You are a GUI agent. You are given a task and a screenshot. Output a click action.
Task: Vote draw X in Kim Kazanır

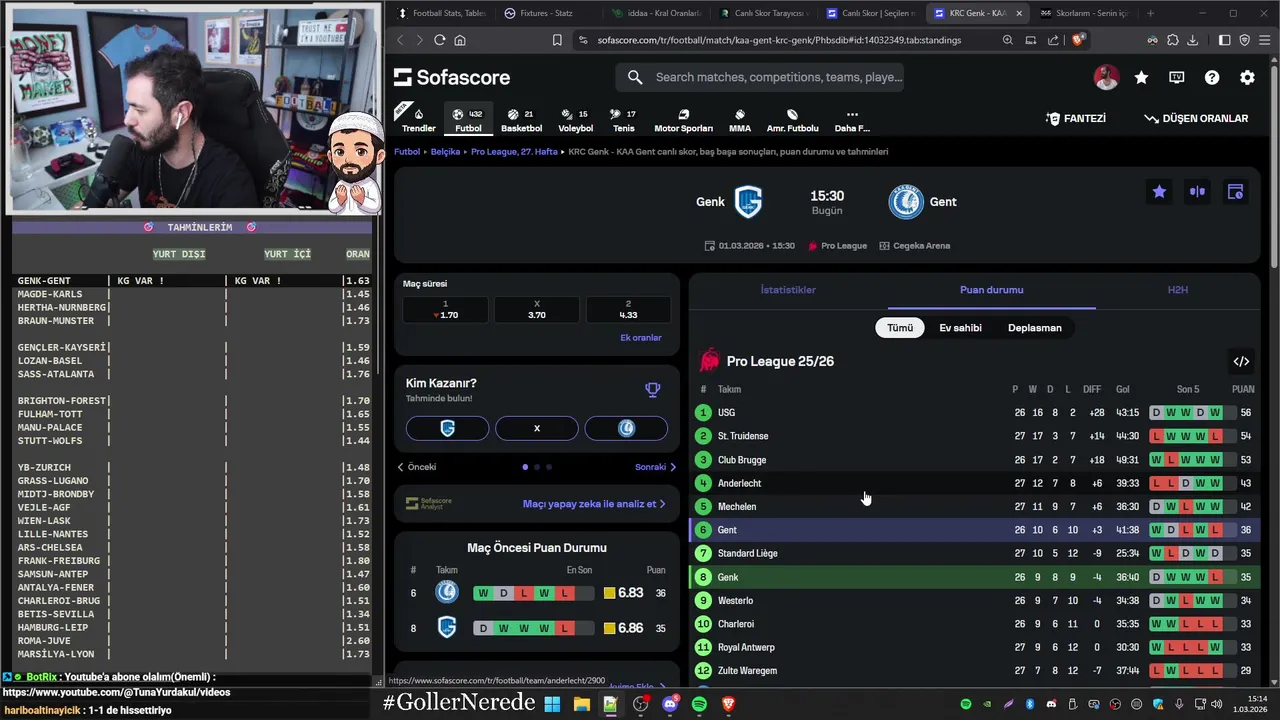click(x=537, y=428)
